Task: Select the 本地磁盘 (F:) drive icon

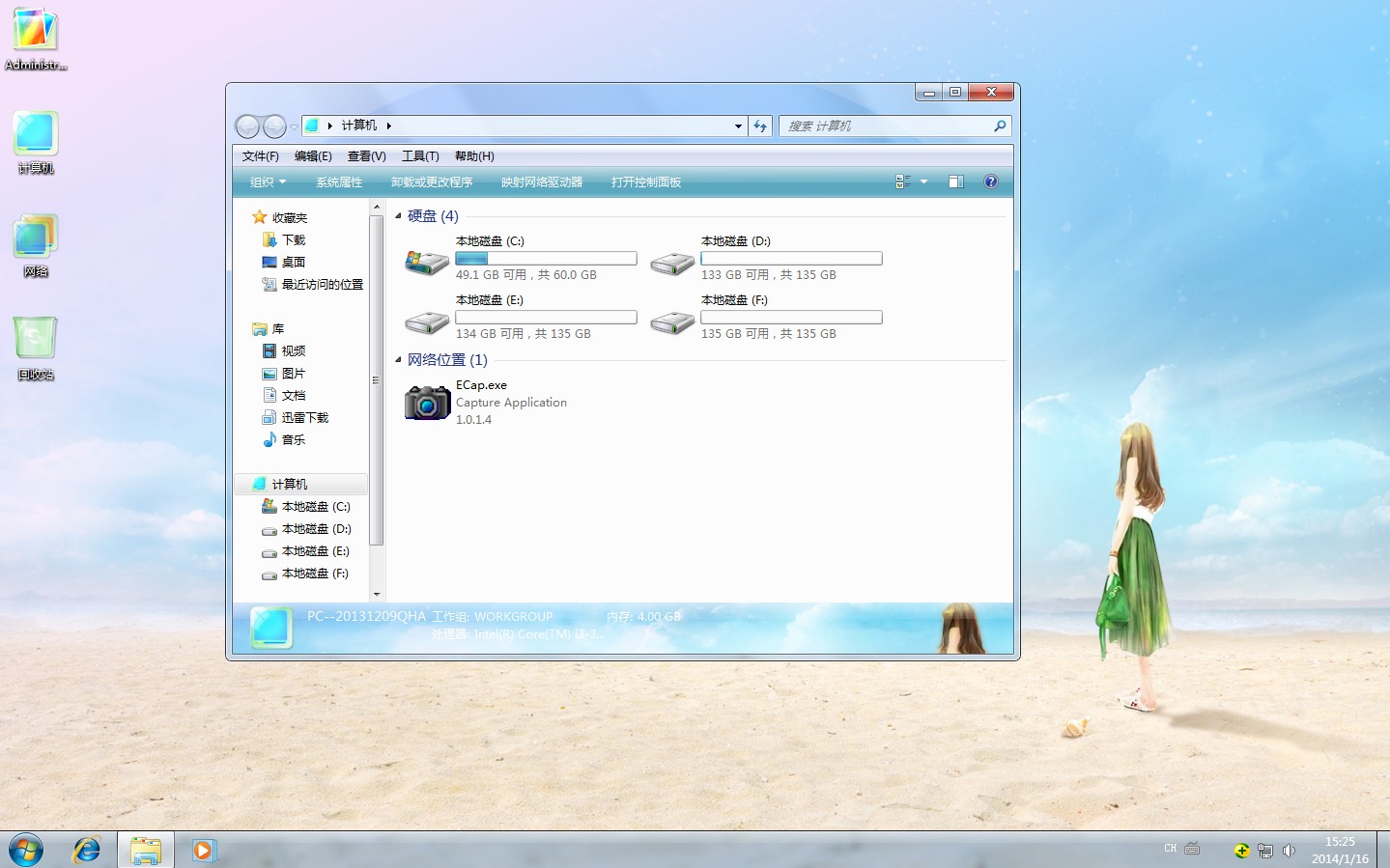Action: click(x=671, y=321)
